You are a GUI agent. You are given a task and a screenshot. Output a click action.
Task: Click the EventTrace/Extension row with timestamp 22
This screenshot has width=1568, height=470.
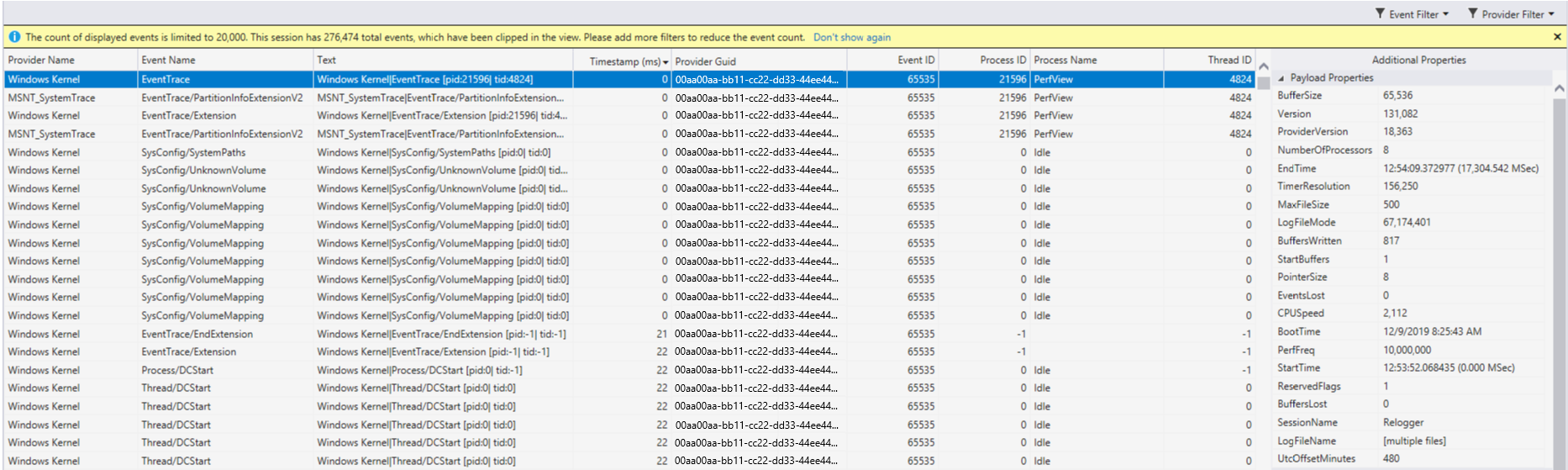(x=630, y=351)
